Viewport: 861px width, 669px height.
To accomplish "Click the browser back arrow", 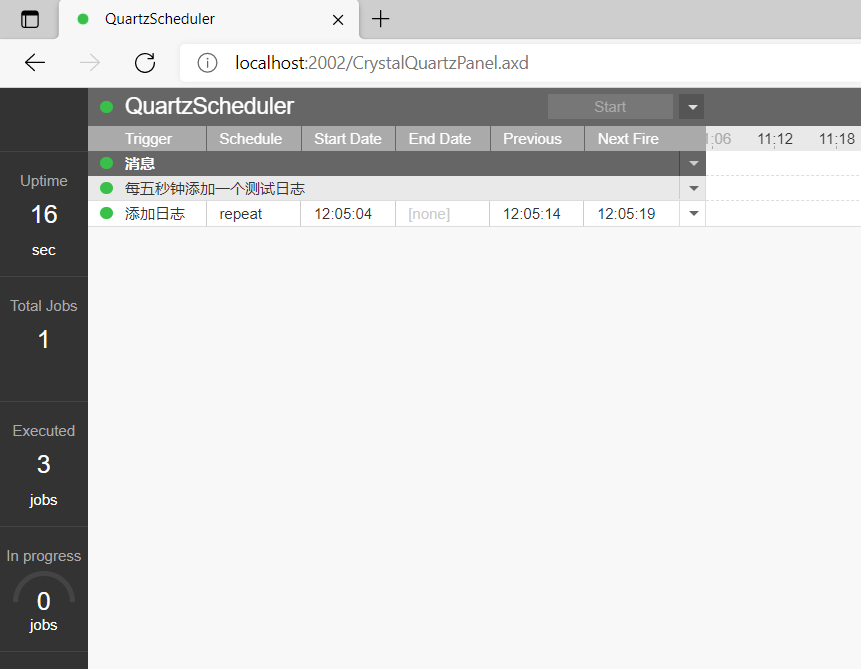I will tap(35, 63).
